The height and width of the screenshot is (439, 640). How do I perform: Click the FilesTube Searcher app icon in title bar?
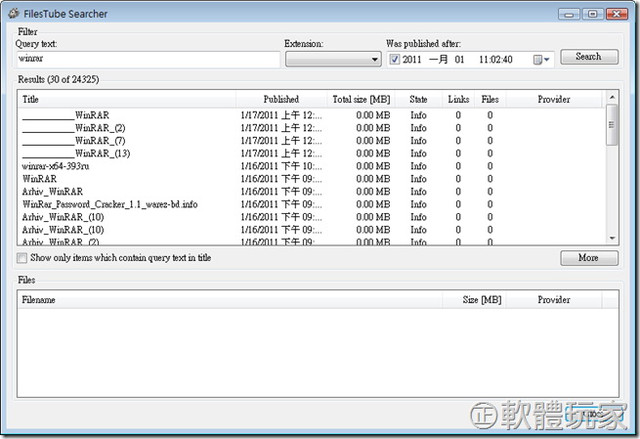coord(13,13)
